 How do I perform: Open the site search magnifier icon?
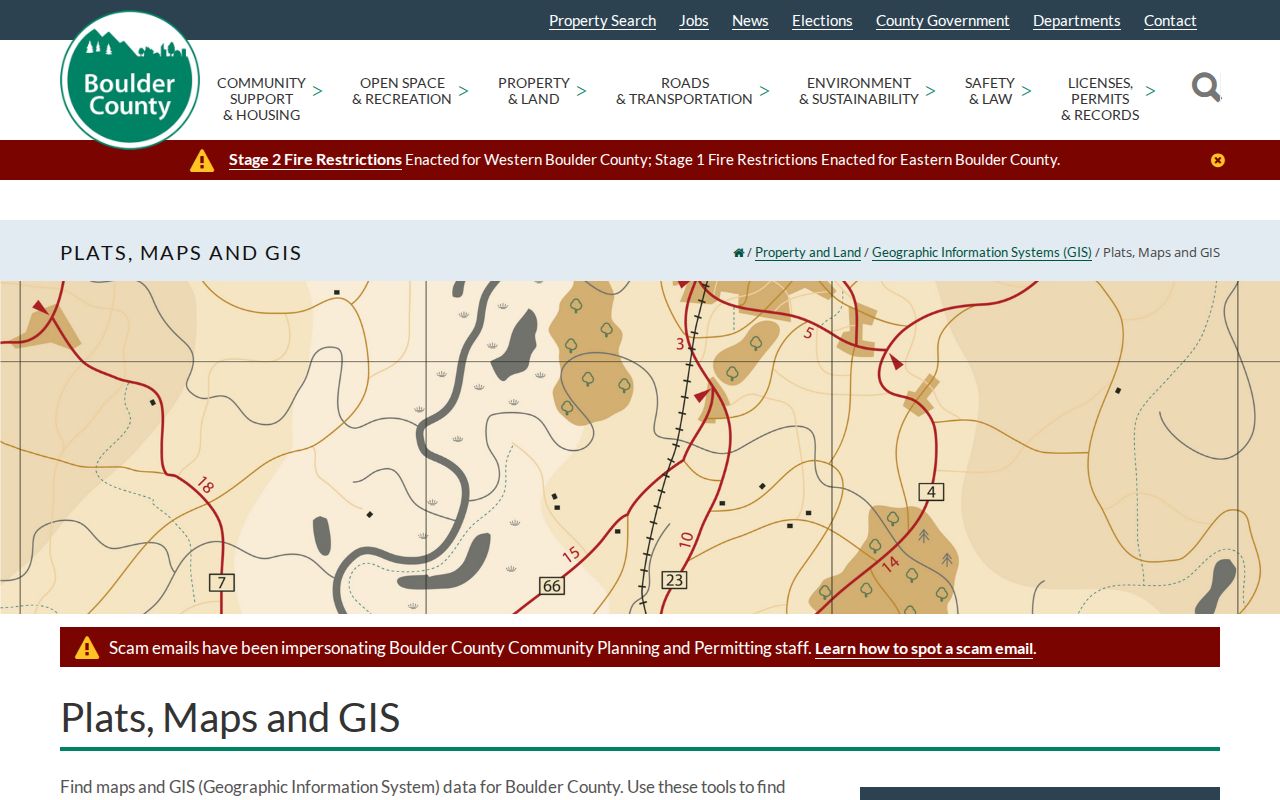point(1206,88)
